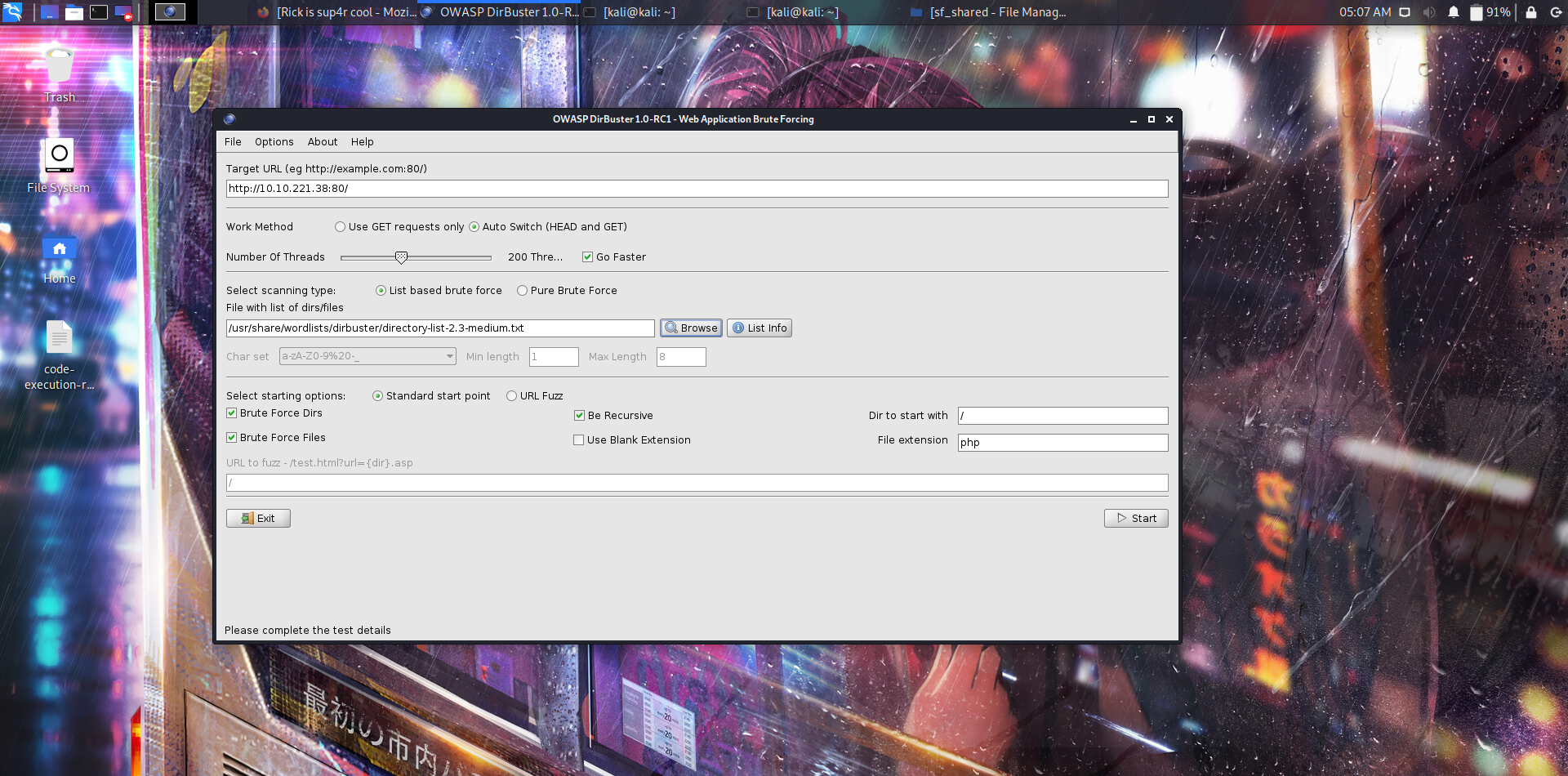1568x776 pixels.
Task: Switch to sf_shared File Manager taskbar entry
Action: pos(988,12)
